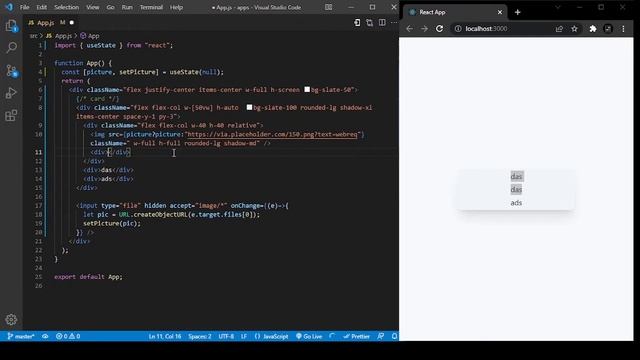This screenshot has width=640, height=360.
Task: Open the Selection menu
Action: (67, 7)
